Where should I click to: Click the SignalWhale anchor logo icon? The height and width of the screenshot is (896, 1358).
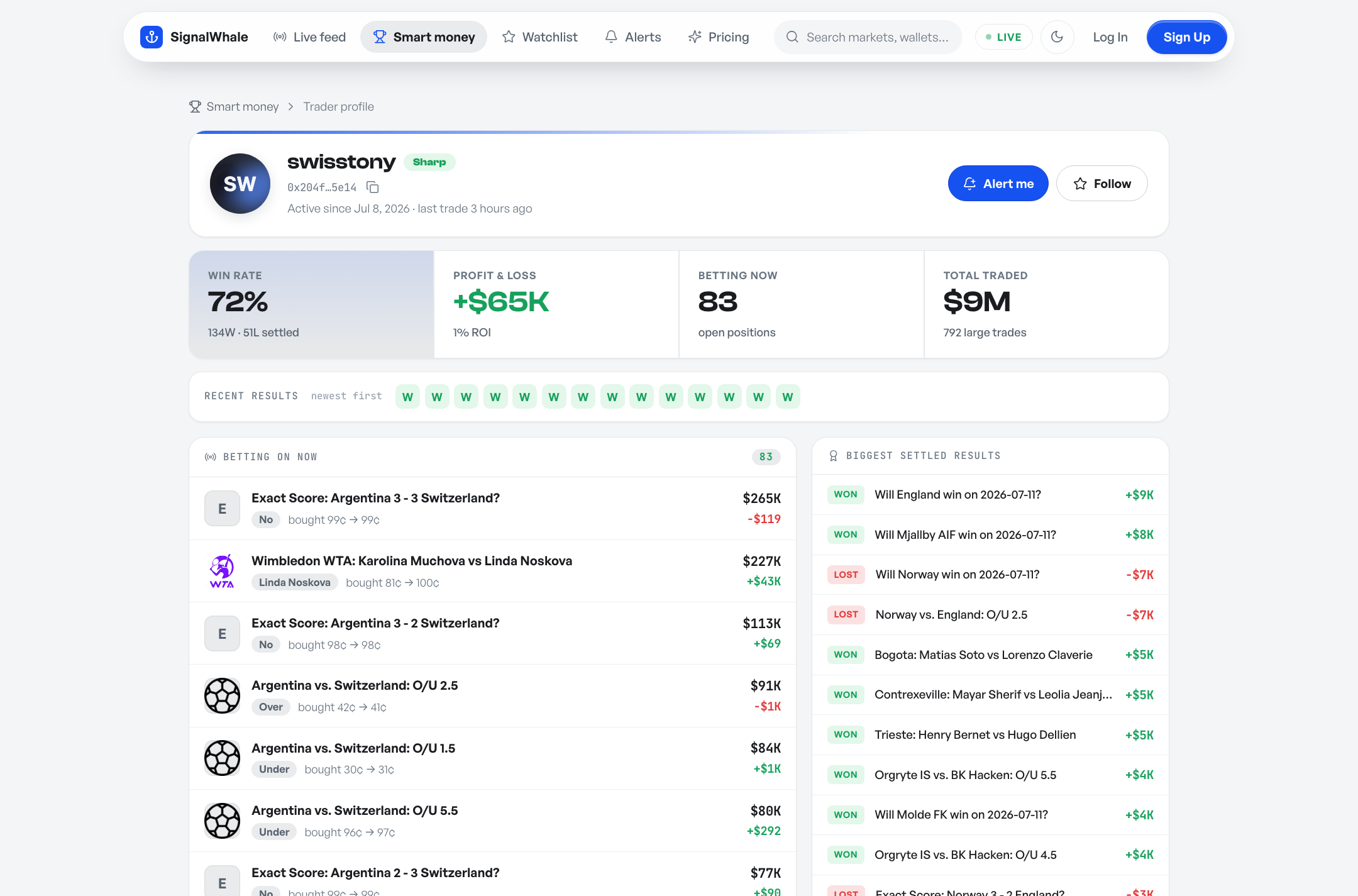(152, 37)
